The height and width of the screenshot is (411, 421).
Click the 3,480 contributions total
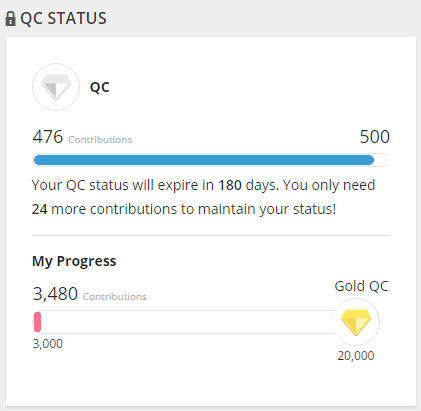tap(55, 294)
